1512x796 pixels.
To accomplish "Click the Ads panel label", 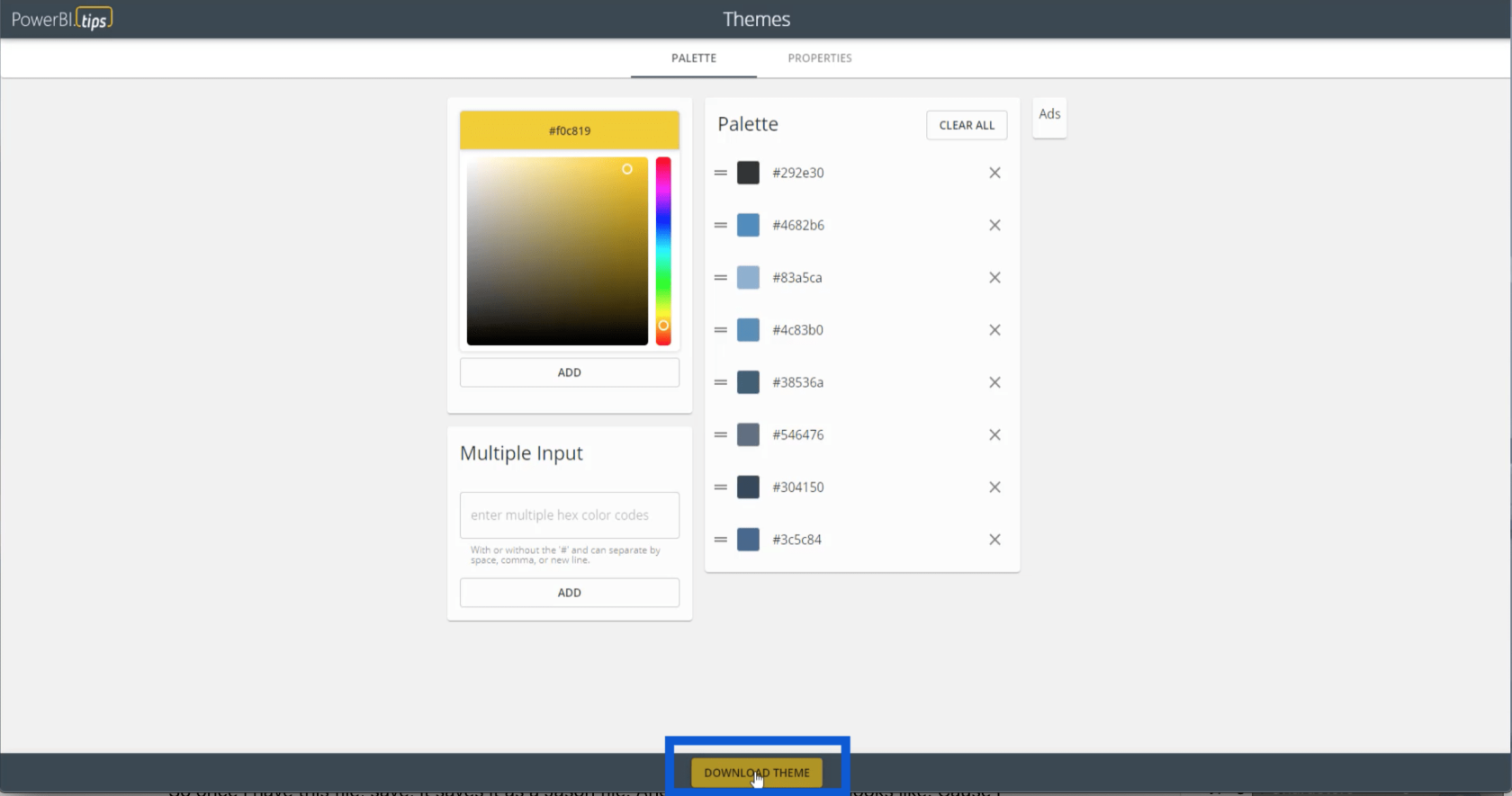I will tap(1049, 114).
